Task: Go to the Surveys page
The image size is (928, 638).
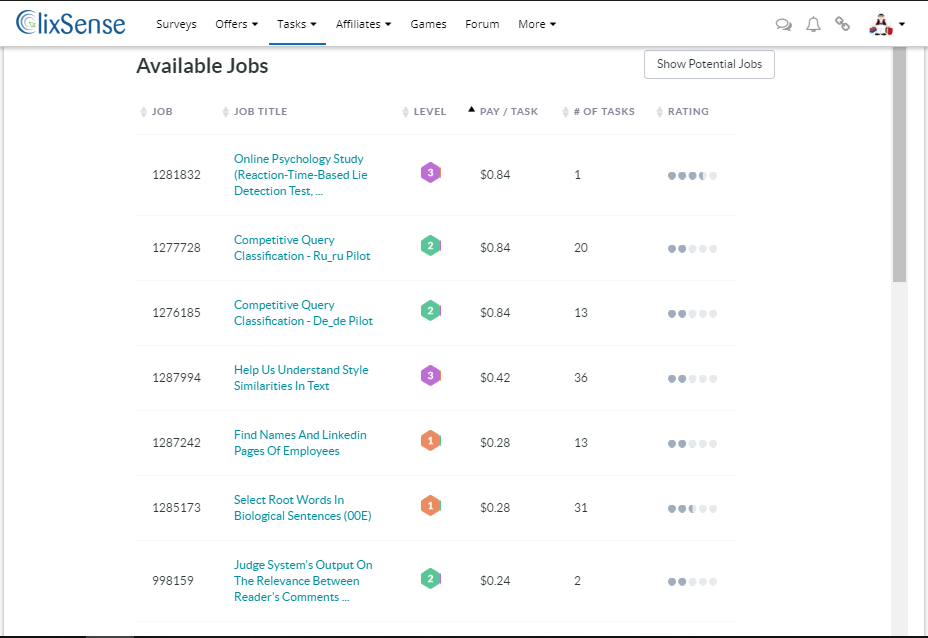Action: (x=176, y=24)
